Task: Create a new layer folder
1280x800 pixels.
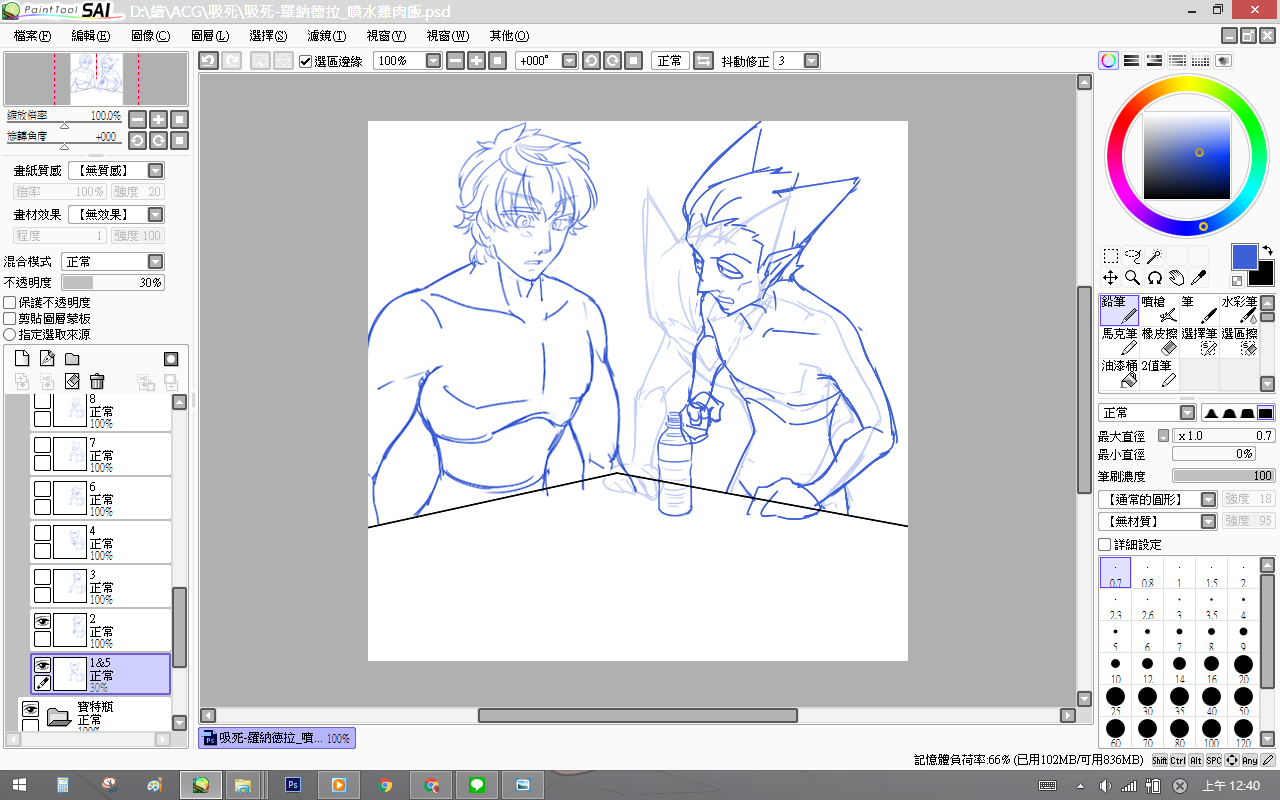Action: (72, 358)
